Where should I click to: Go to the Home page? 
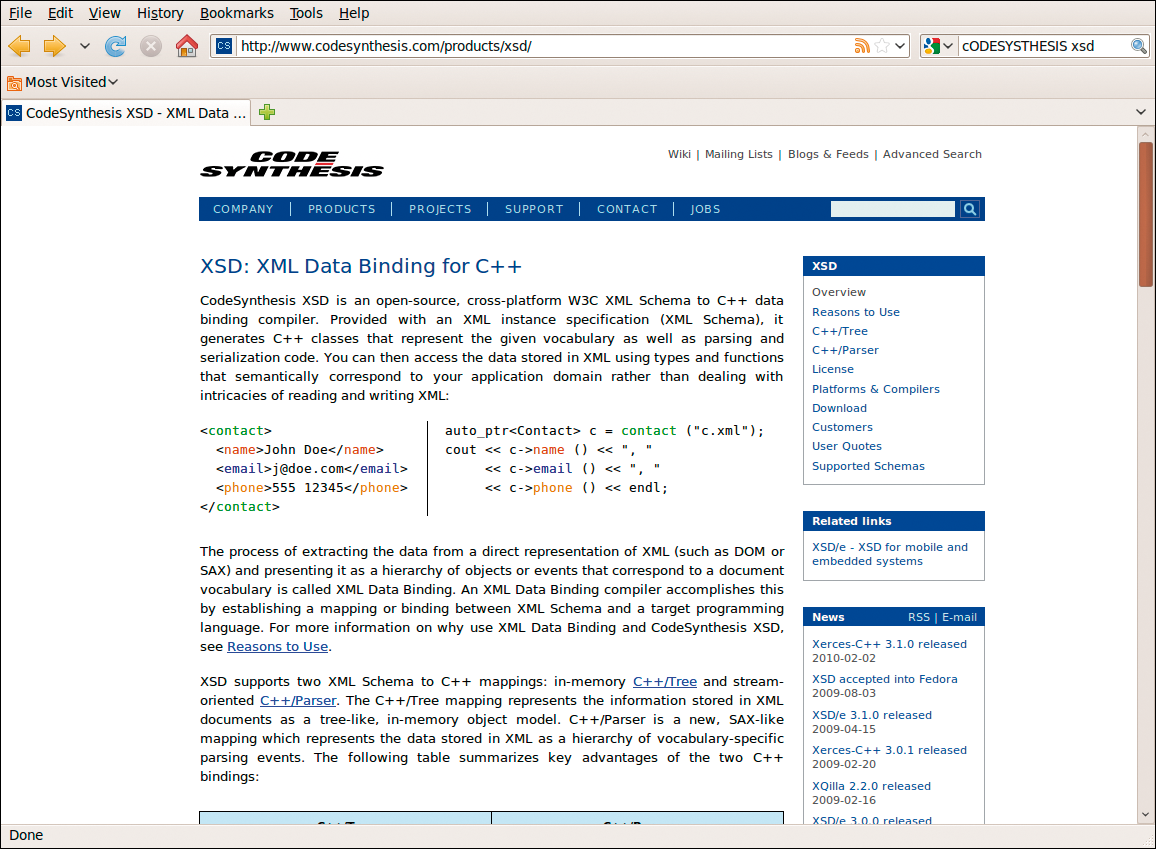click(187, 46)
